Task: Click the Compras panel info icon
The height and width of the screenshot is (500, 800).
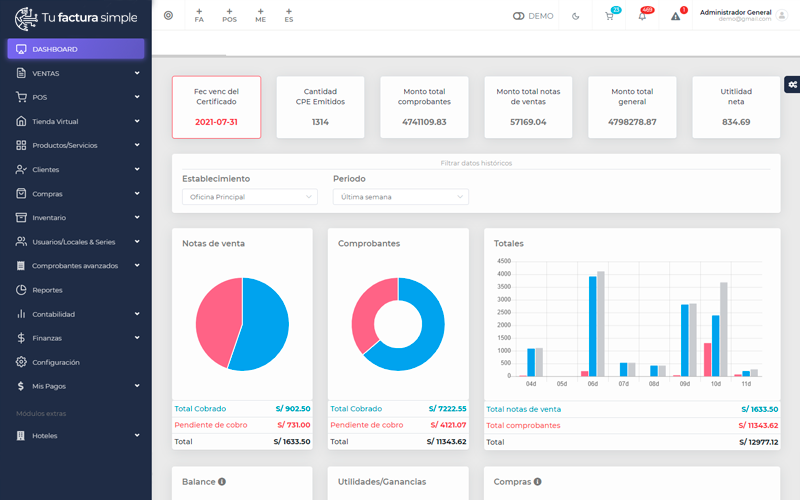Action: tap(537, 482)
